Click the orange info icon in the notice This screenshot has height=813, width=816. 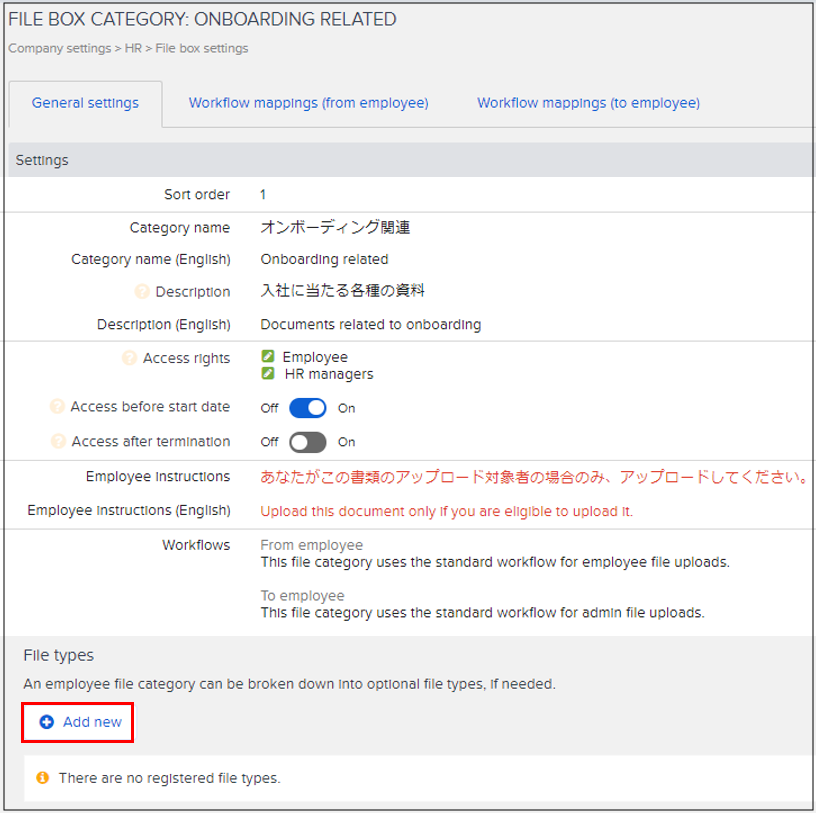pos(42,778)
